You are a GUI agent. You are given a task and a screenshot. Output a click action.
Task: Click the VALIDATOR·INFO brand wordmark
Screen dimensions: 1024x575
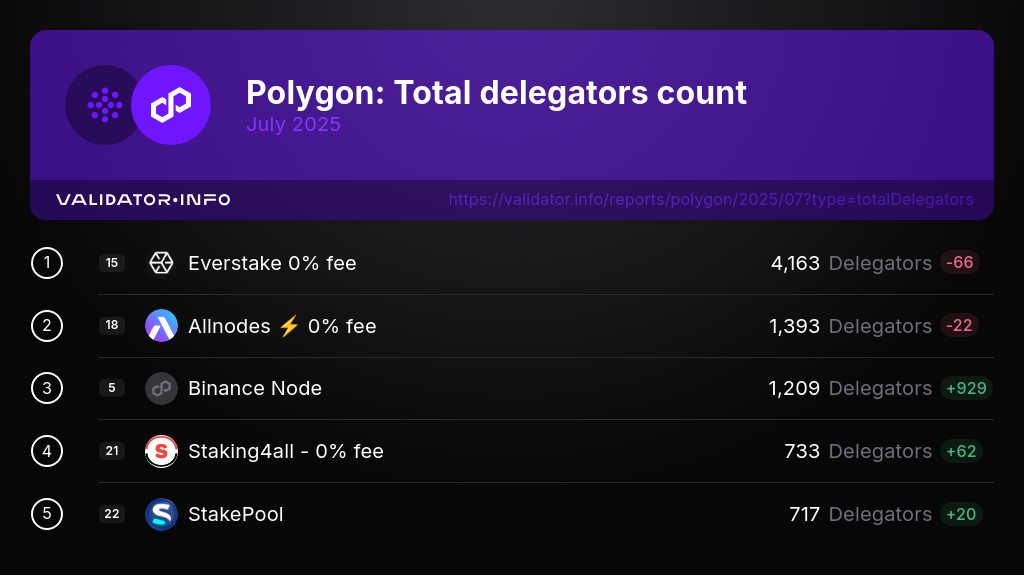(x=143, y=199)
